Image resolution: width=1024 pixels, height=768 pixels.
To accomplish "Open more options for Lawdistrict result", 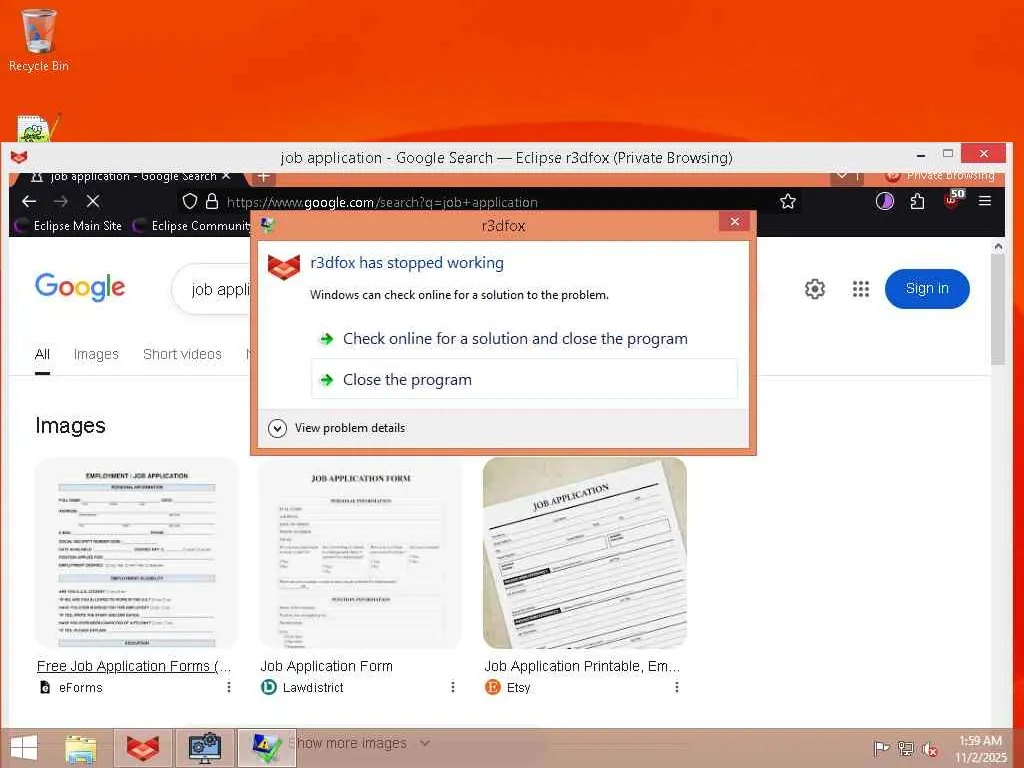I will 453,687.
